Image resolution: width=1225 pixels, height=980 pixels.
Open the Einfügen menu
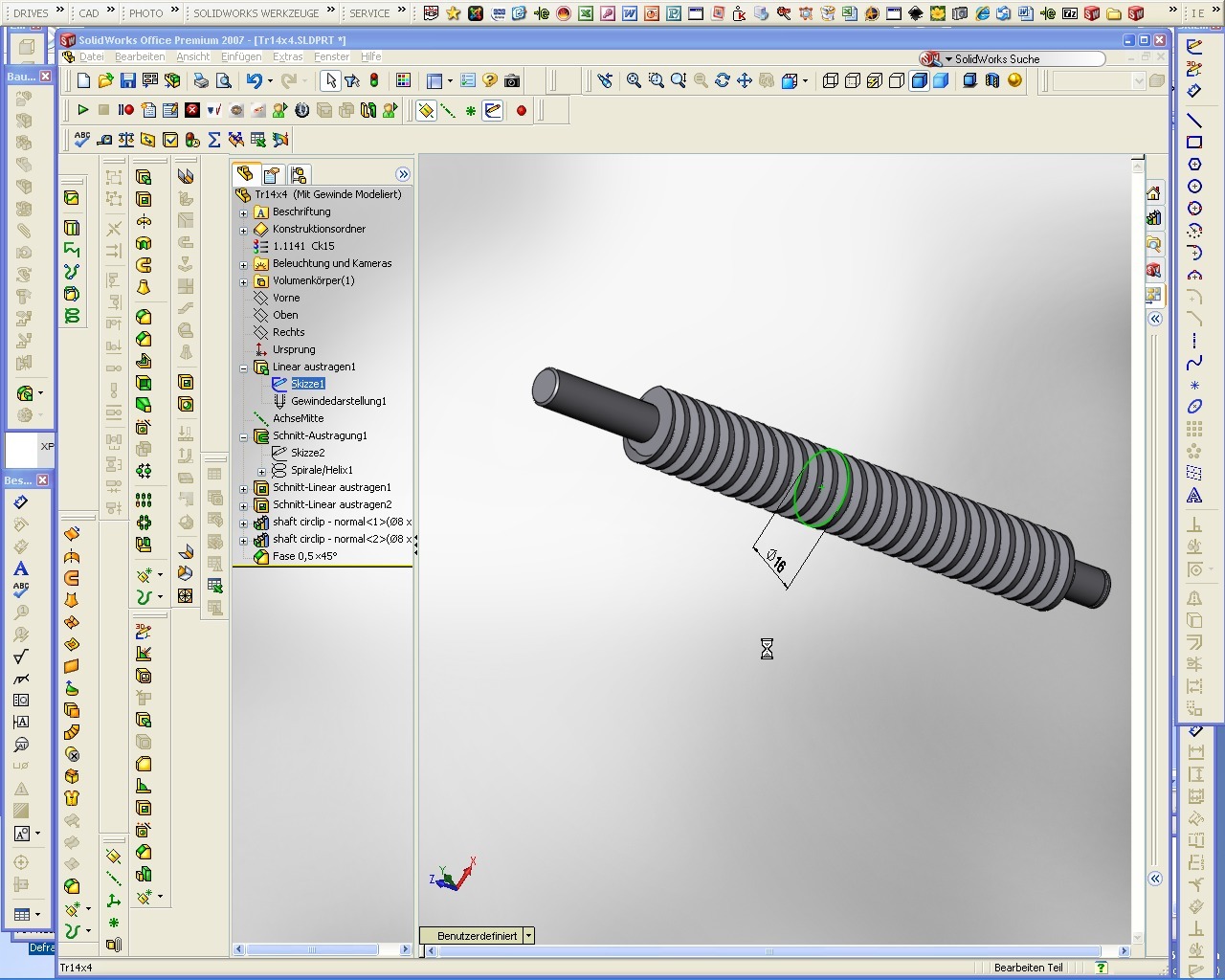pos(241,56)
